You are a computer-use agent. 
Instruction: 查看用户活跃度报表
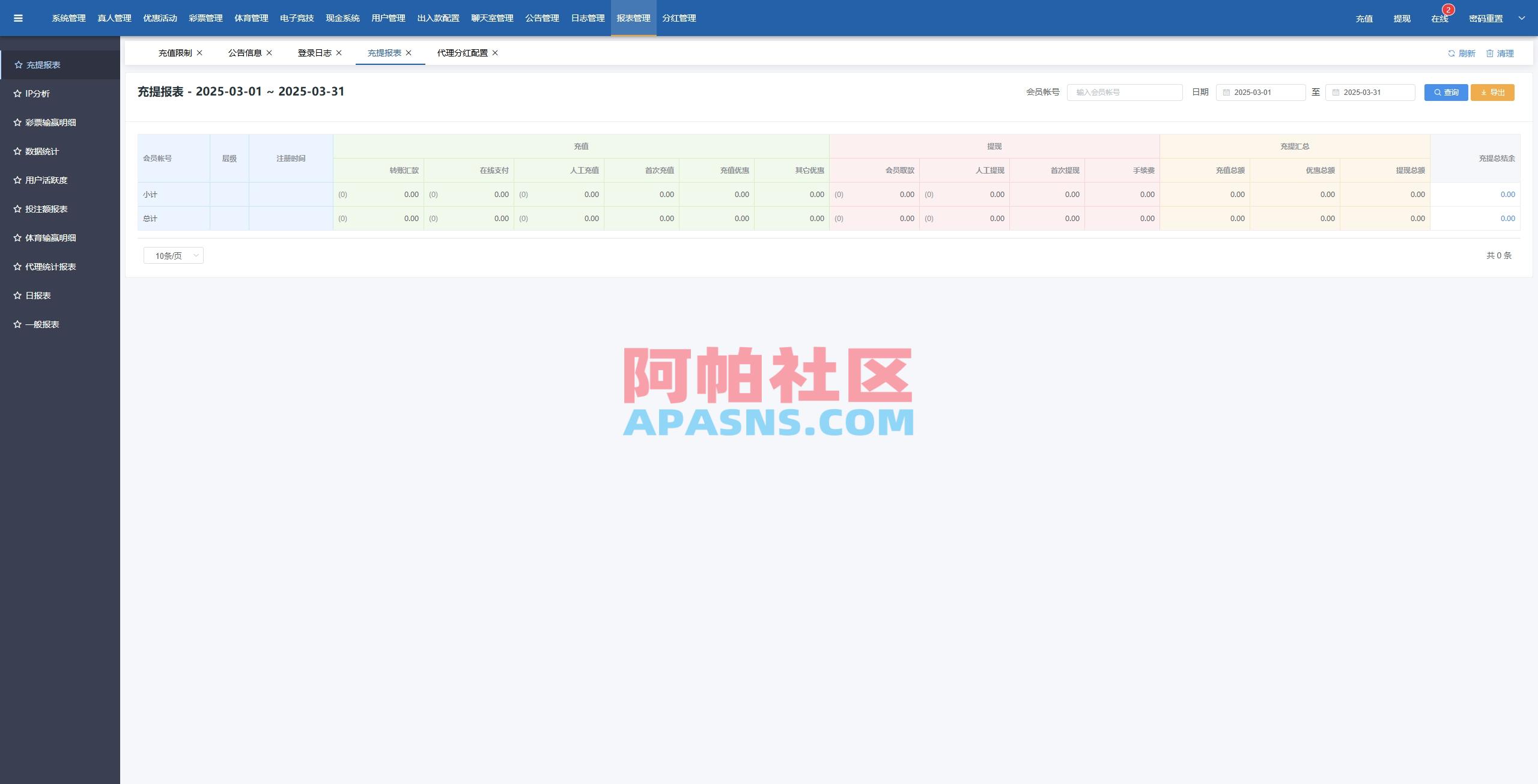46,180
